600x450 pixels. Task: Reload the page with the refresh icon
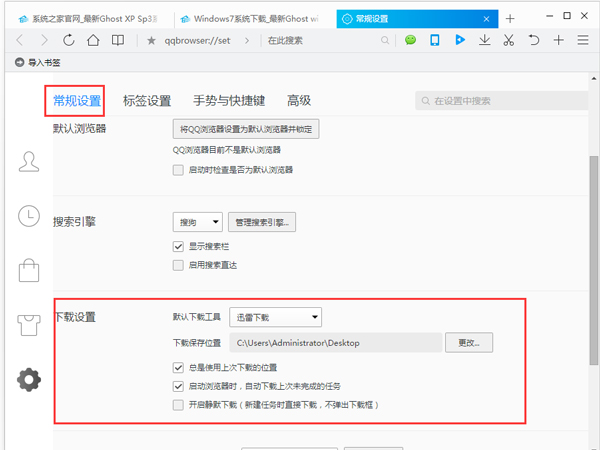pos(69,40)
